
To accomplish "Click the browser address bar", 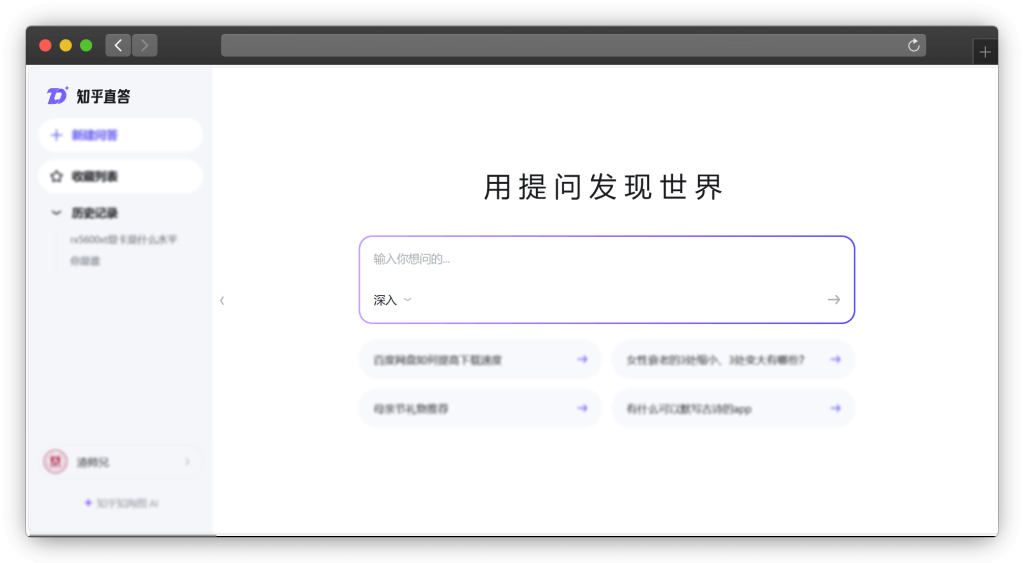I will click(x=573, y=45).
